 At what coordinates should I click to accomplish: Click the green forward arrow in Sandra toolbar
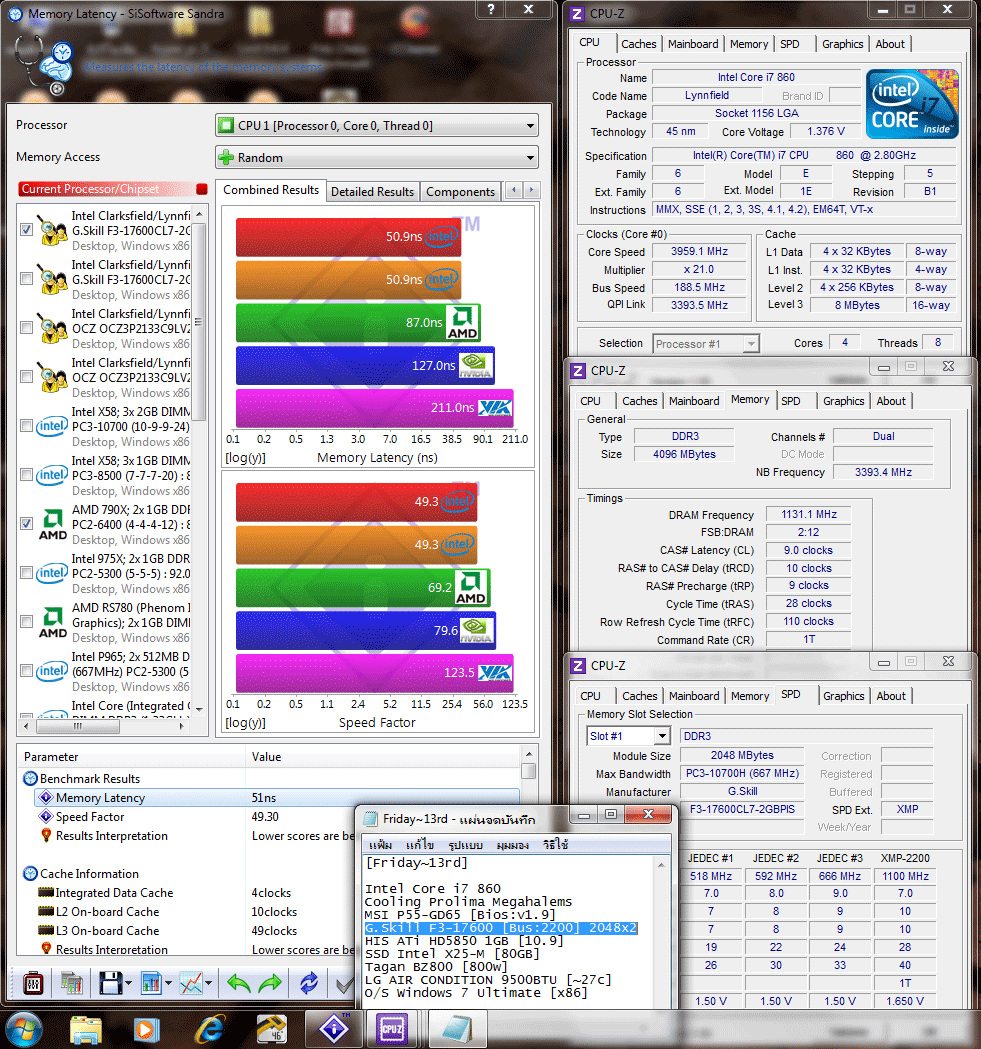pos(270,983)
